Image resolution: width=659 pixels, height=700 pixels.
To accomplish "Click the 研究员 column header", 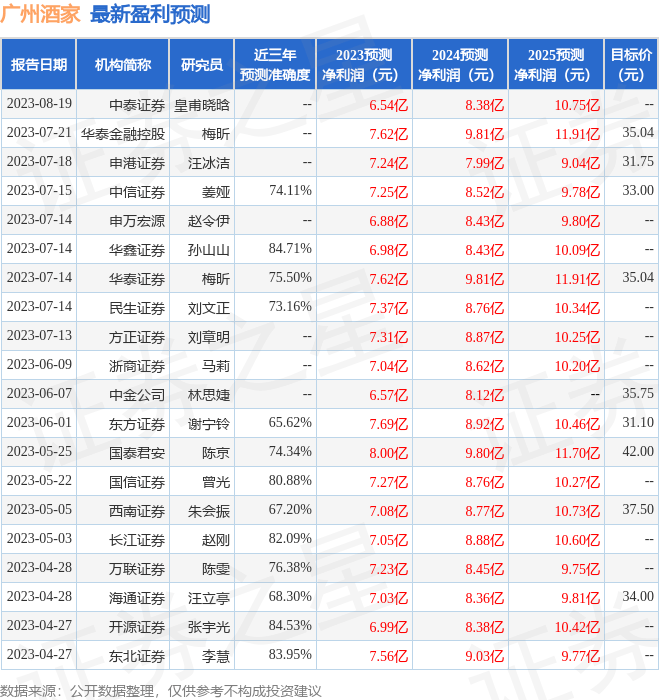I will (x=201, y=65).
